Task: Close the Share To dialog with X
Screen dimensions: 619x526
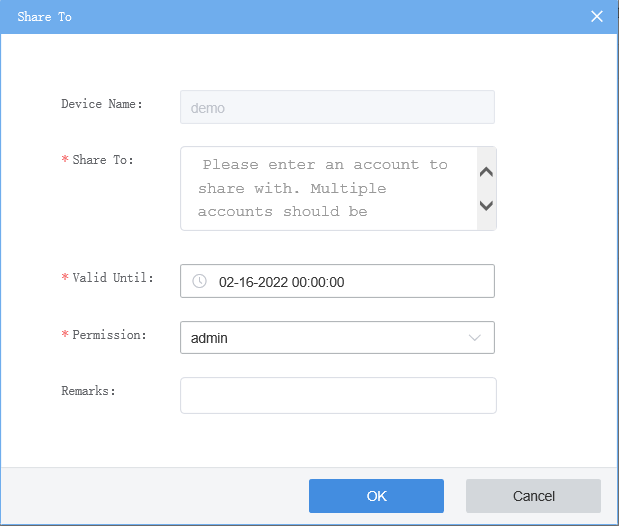Action: click(597, 17)
